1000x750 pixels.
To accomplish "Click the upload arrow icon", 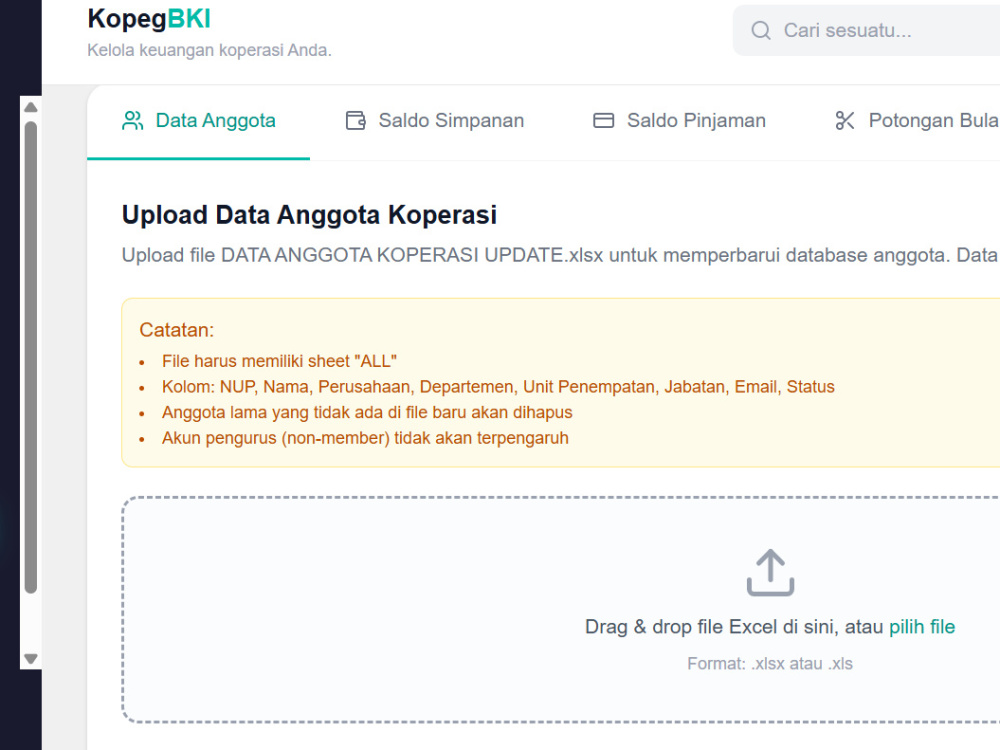I will pyautogui.click(x=770, y=572).
